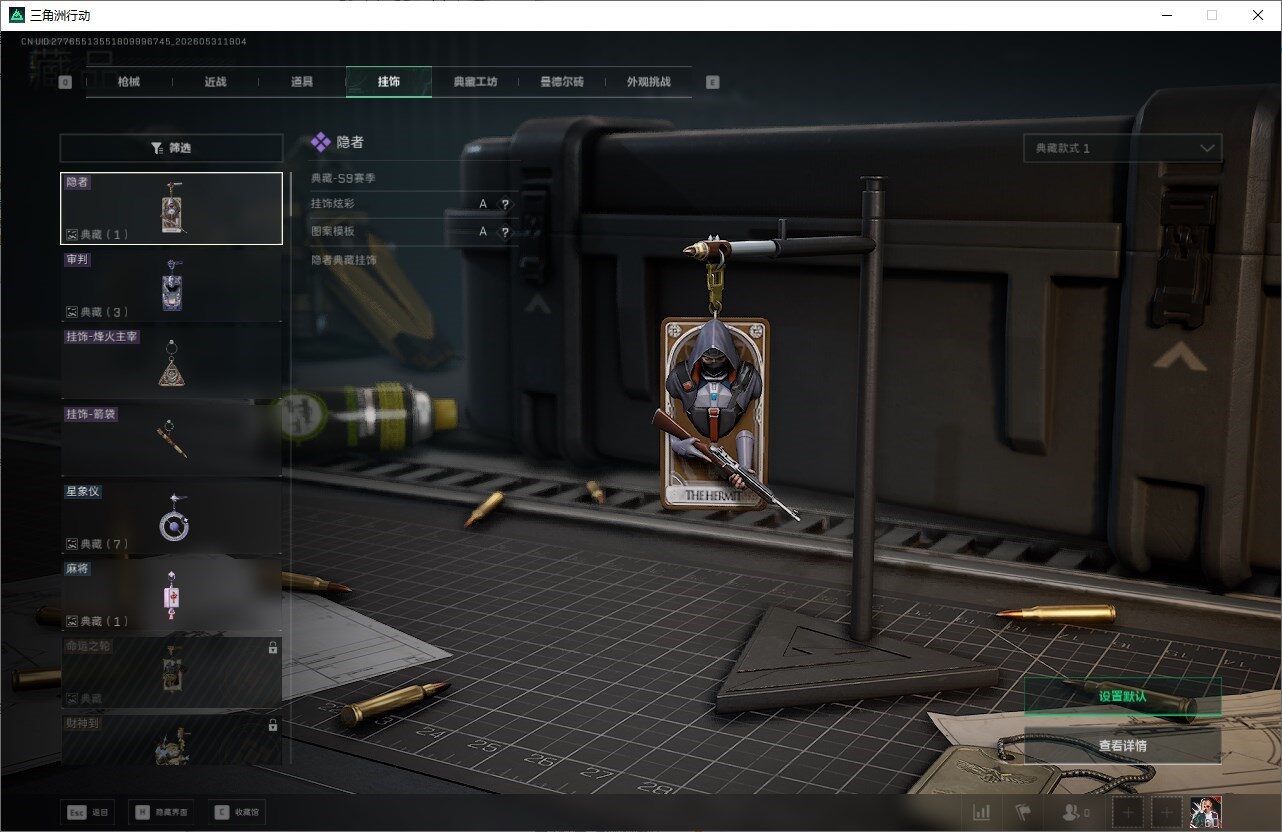Select the locked 命运之轮 charm
The width and height of the screenshot is (1282, 832).
[x=171, y=672]
